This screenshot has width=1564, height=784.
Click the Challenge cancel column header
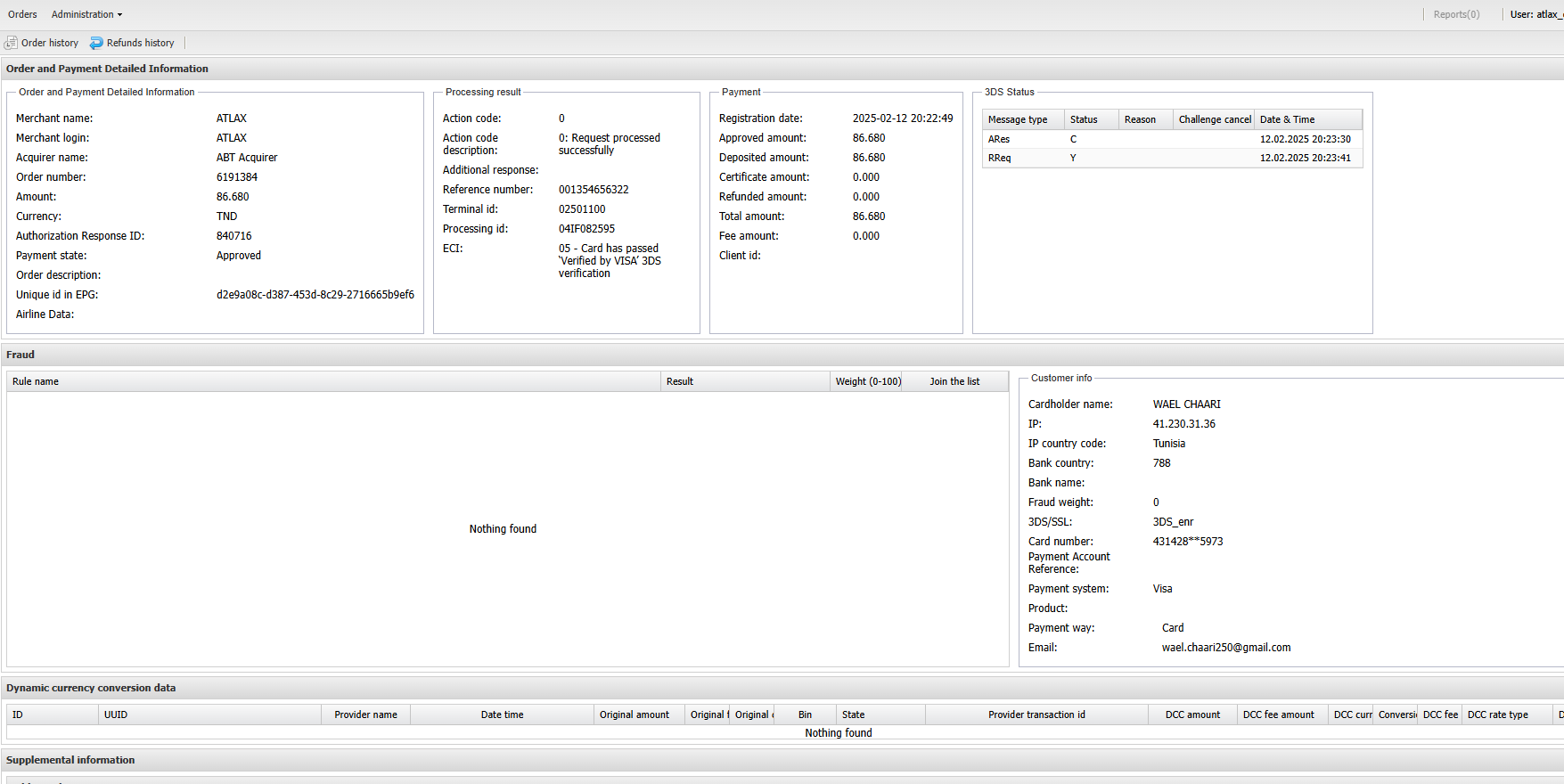1214,119
